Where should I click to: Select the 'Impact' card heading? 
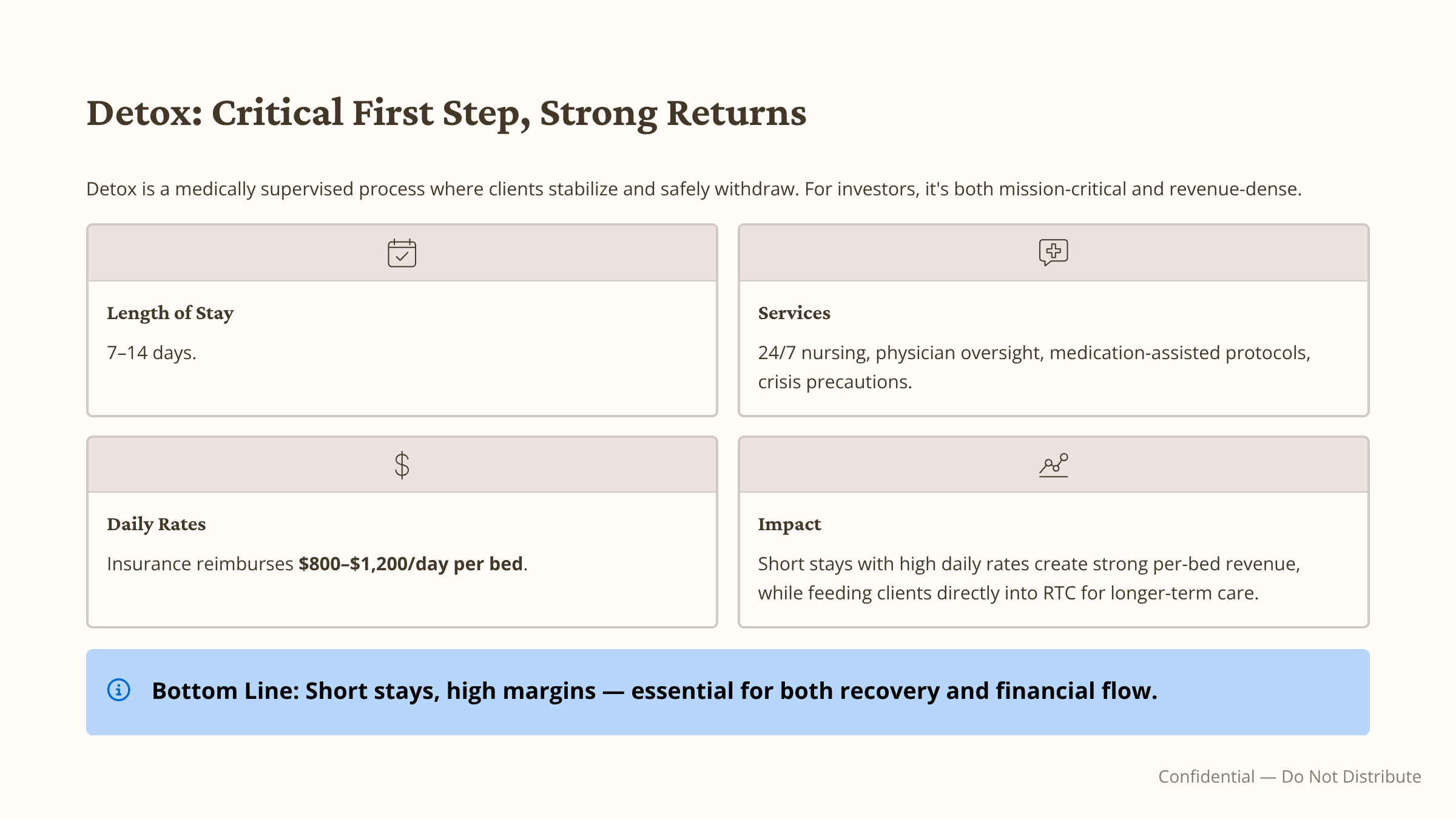pyautogui.click(x=789, y=524)
